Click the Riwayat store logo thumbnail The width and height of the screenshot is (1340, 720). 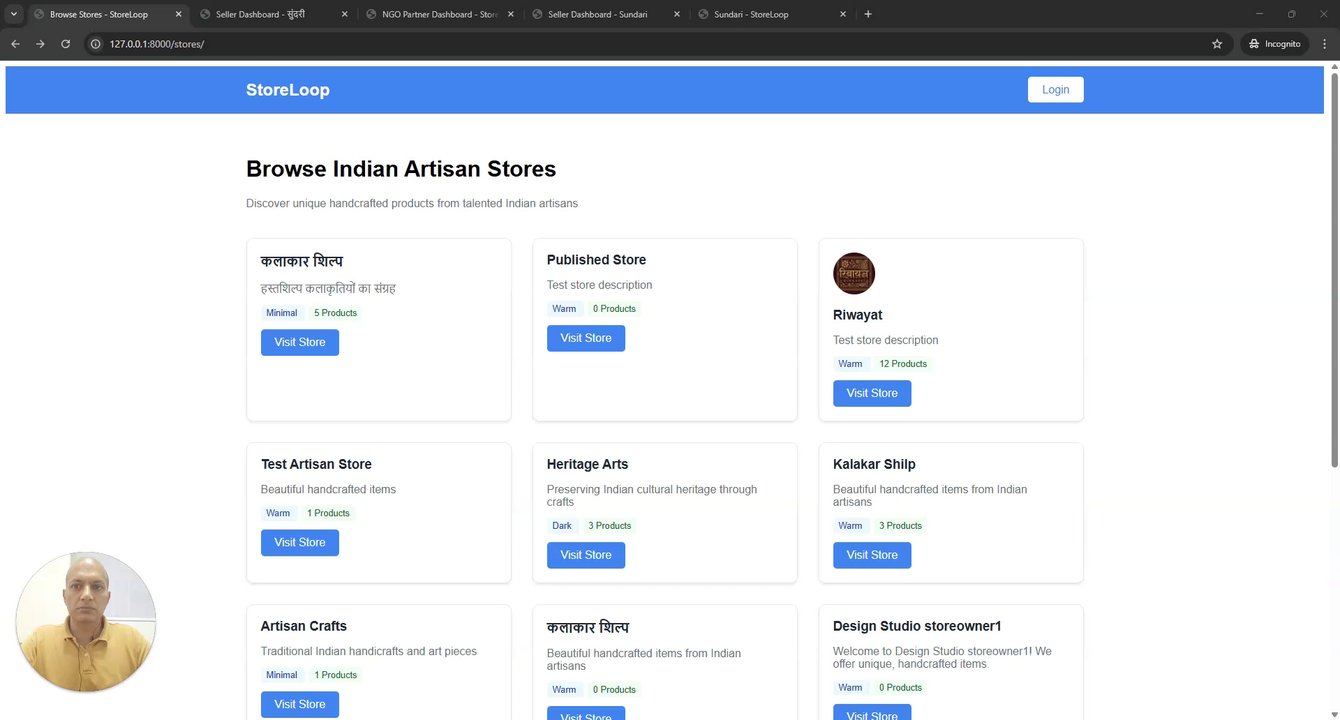[x=854, y=274]
